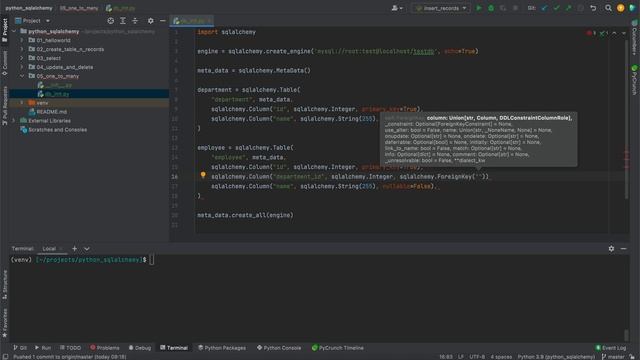Run the insert_records configuration with the green Run icon

tap(479, 8)
